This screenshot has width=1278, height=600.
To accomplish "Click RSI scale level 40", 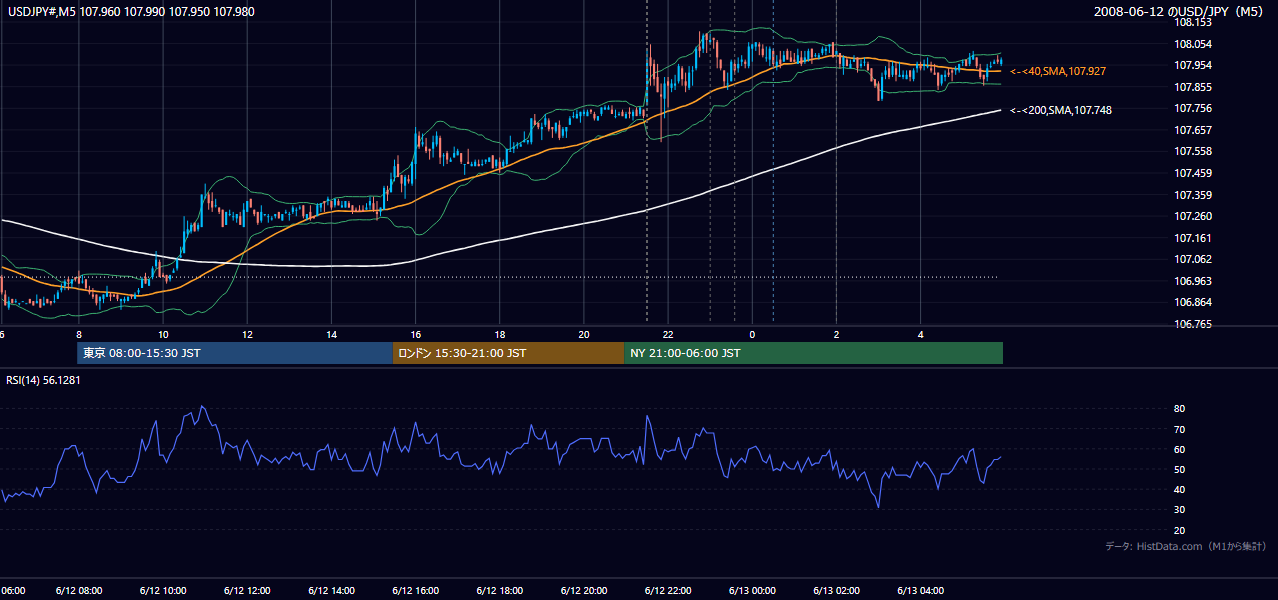I will tap(1179, 489).
